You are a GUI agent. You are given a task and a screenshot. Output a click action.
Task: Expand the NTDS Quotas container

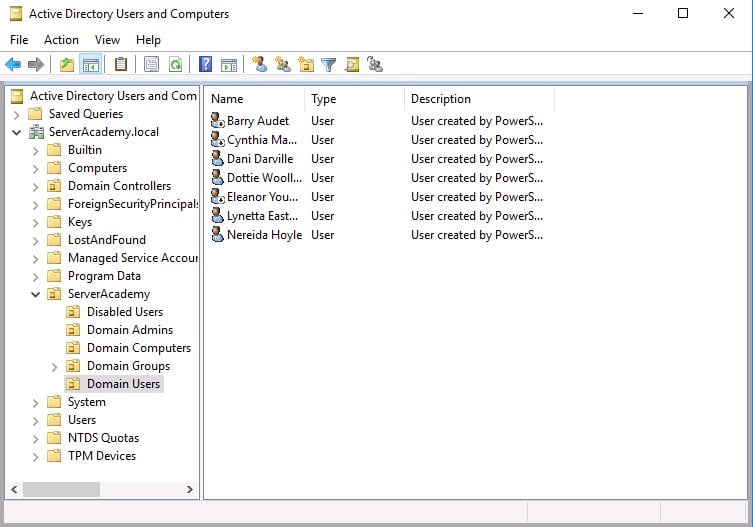point(35,439)
